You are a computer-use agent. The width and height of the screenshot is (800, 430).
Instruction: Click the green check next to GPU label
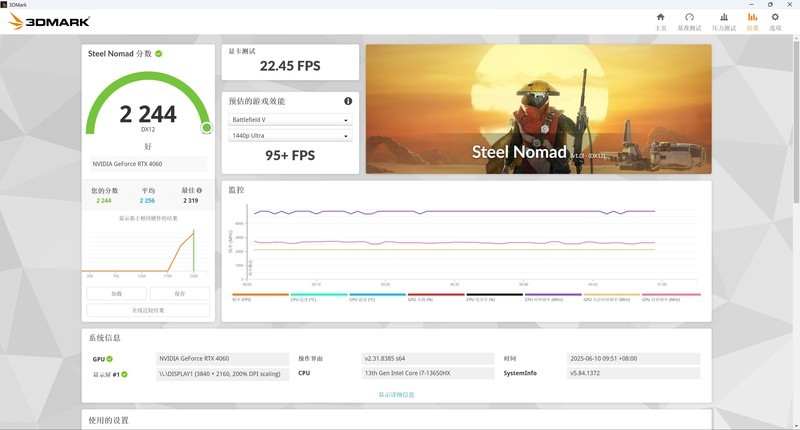pyautogui.click(x=110, y=359)
